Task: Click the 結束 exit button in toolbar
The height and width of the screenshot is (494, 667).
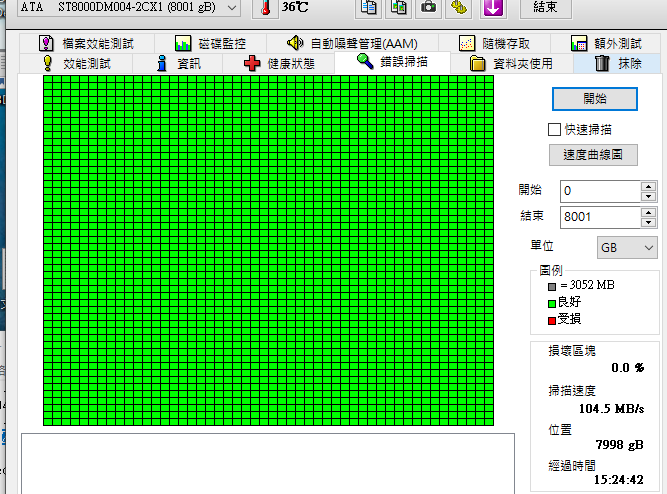Action: pos(545,8)
